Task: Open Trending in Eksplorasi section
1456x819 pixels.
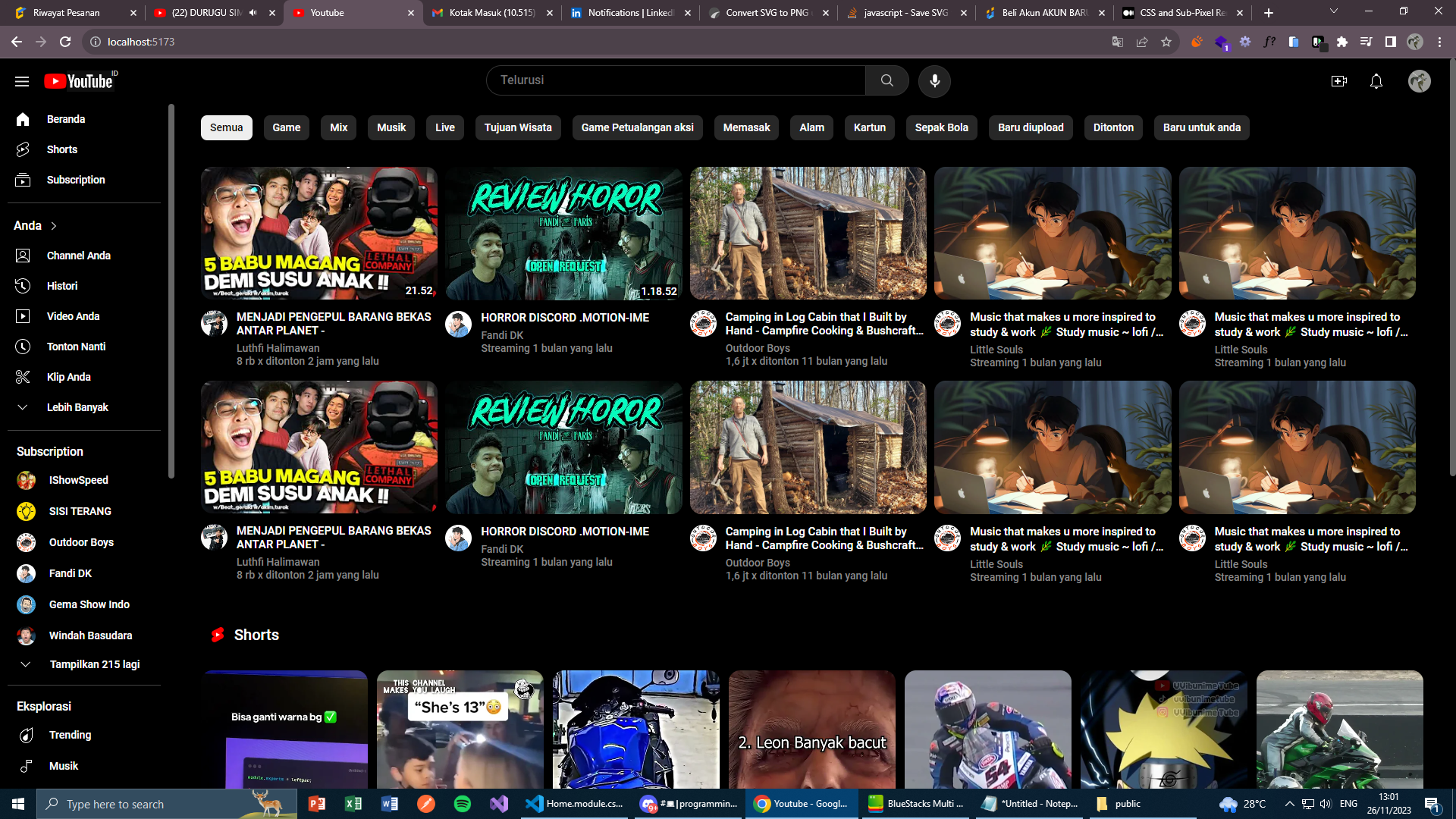Action: coord(70,735)
